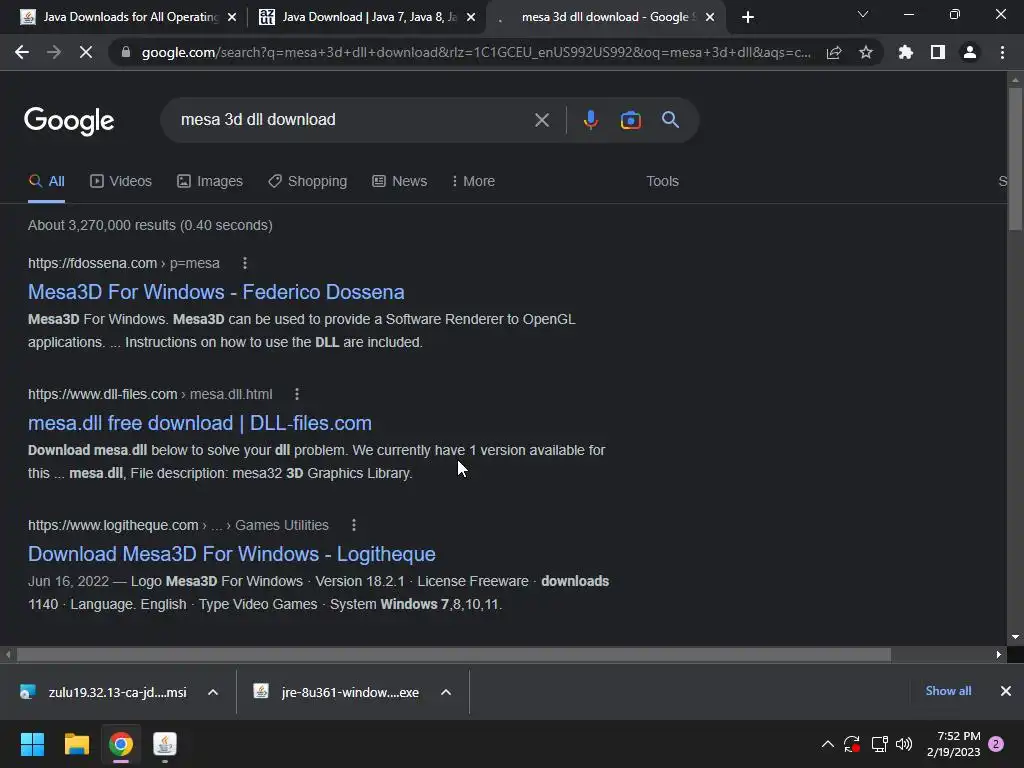Open Mesa3D For Windows Federico Dossena link
Screen dimensions: 1024x768
pos(216,292)
